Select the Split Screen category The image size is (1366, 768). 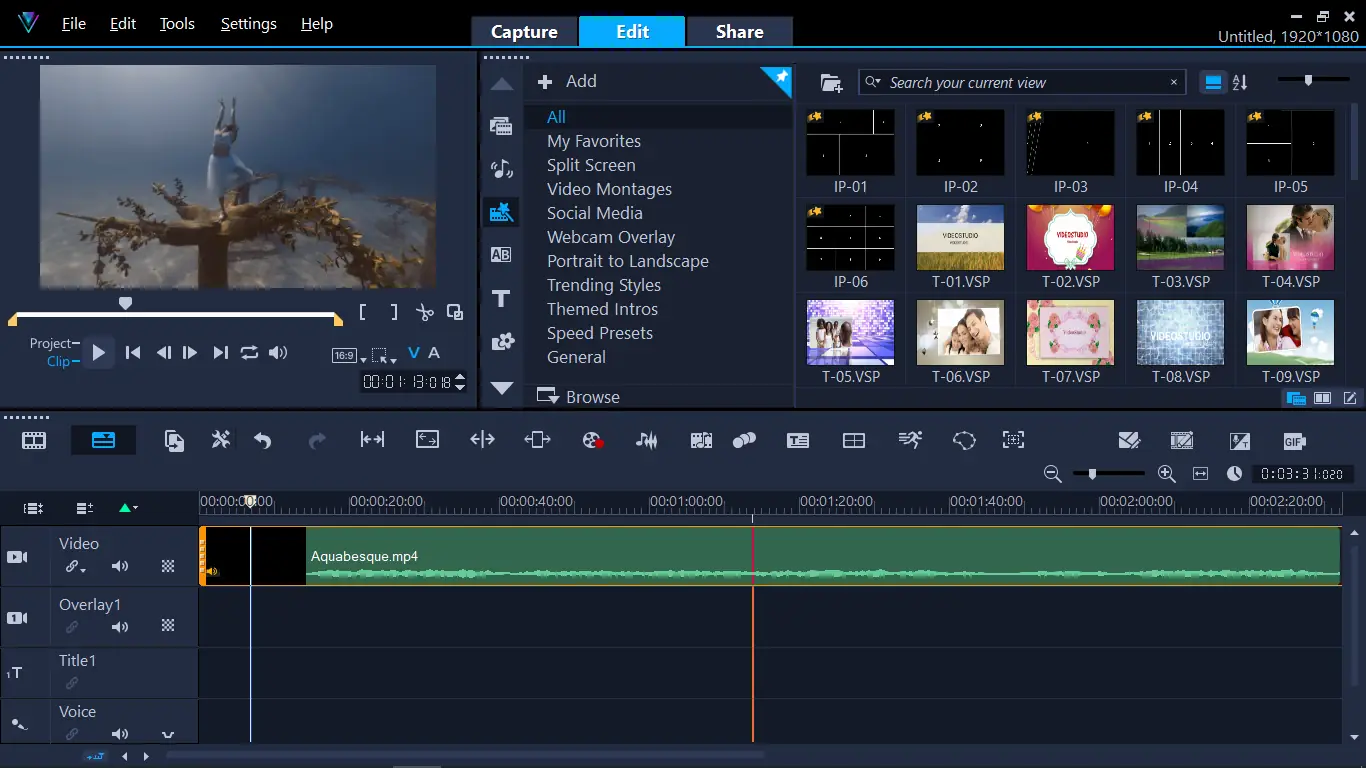tap(591, 165)
